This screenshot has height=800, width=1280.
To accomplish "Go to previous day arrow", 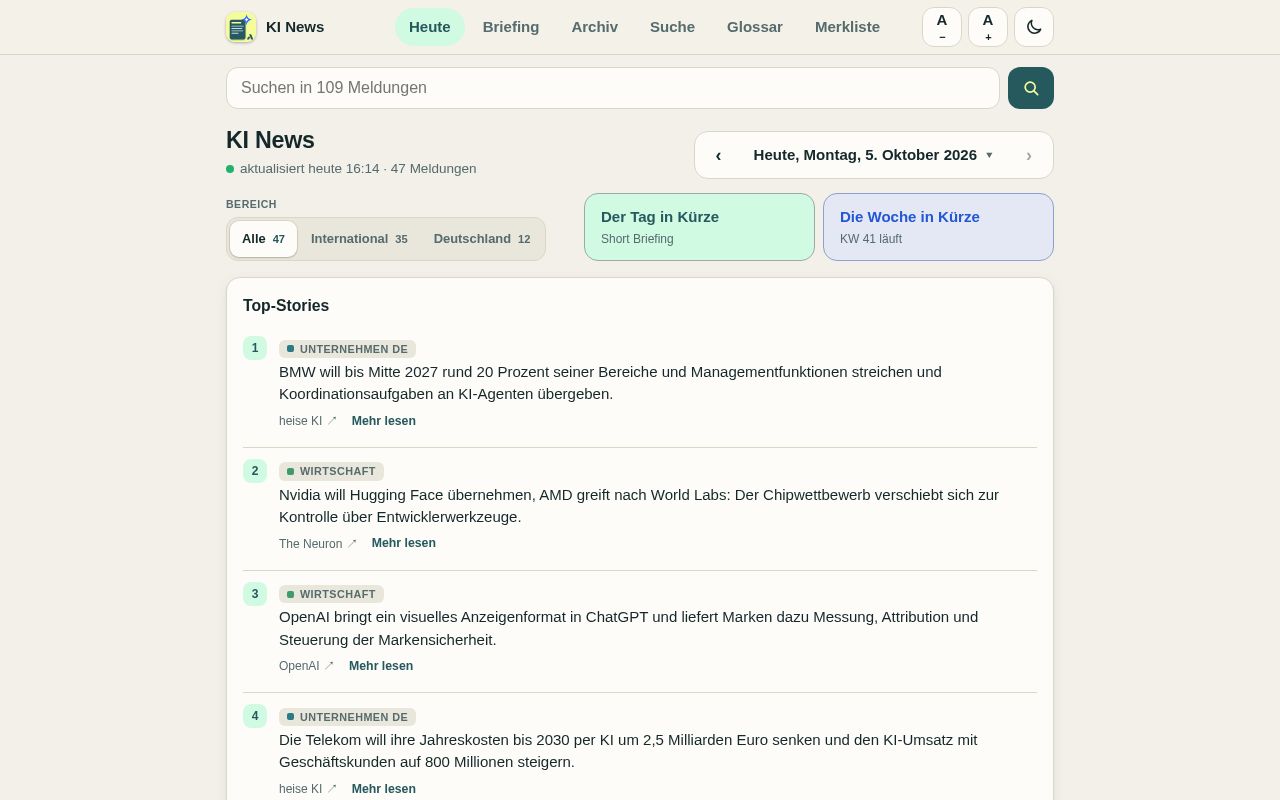I will point(718,155).
